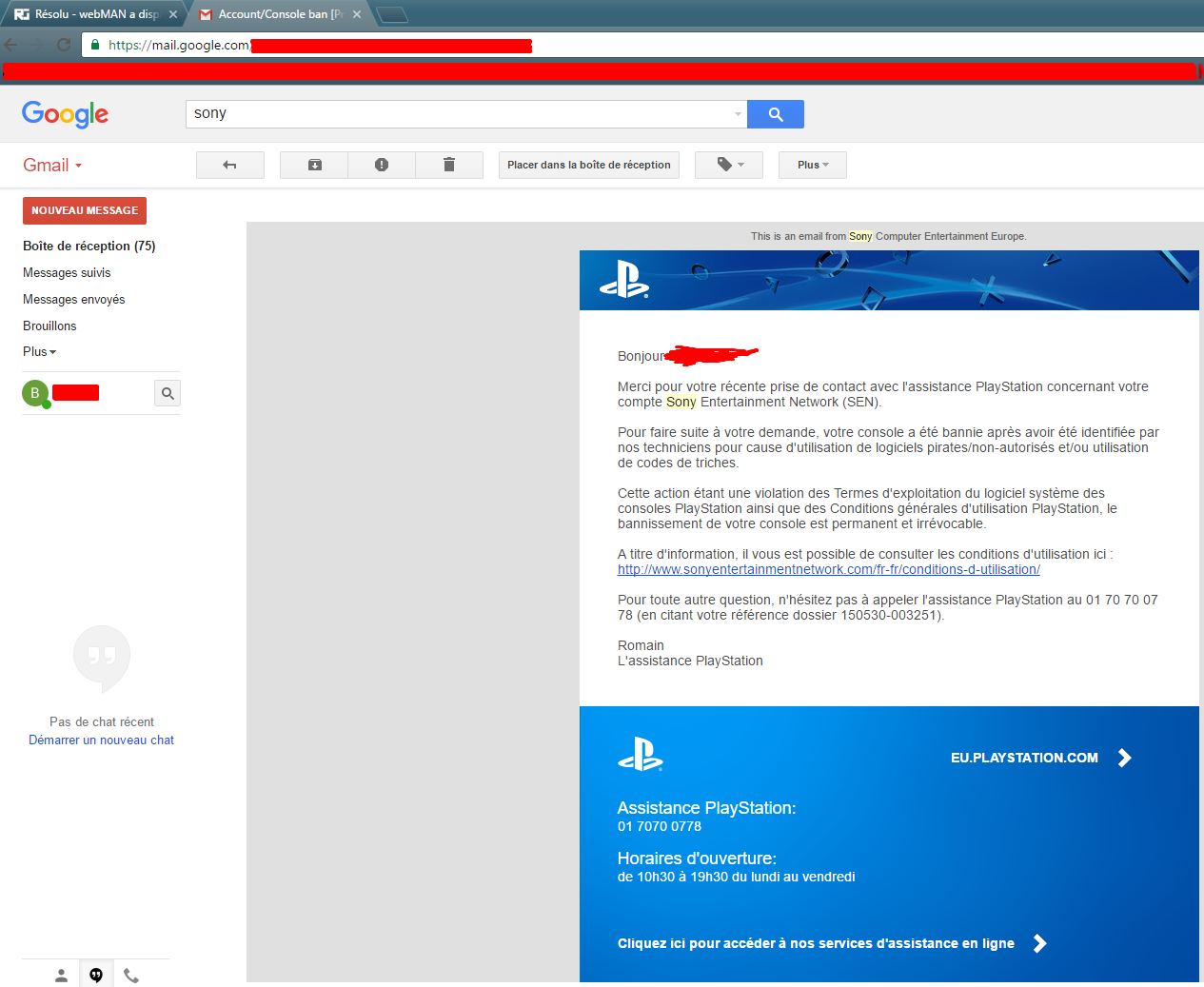Viewport: 1204px width, 987px height.
Task: Click the Pas de chat récent text
Action: pos(102,721)
